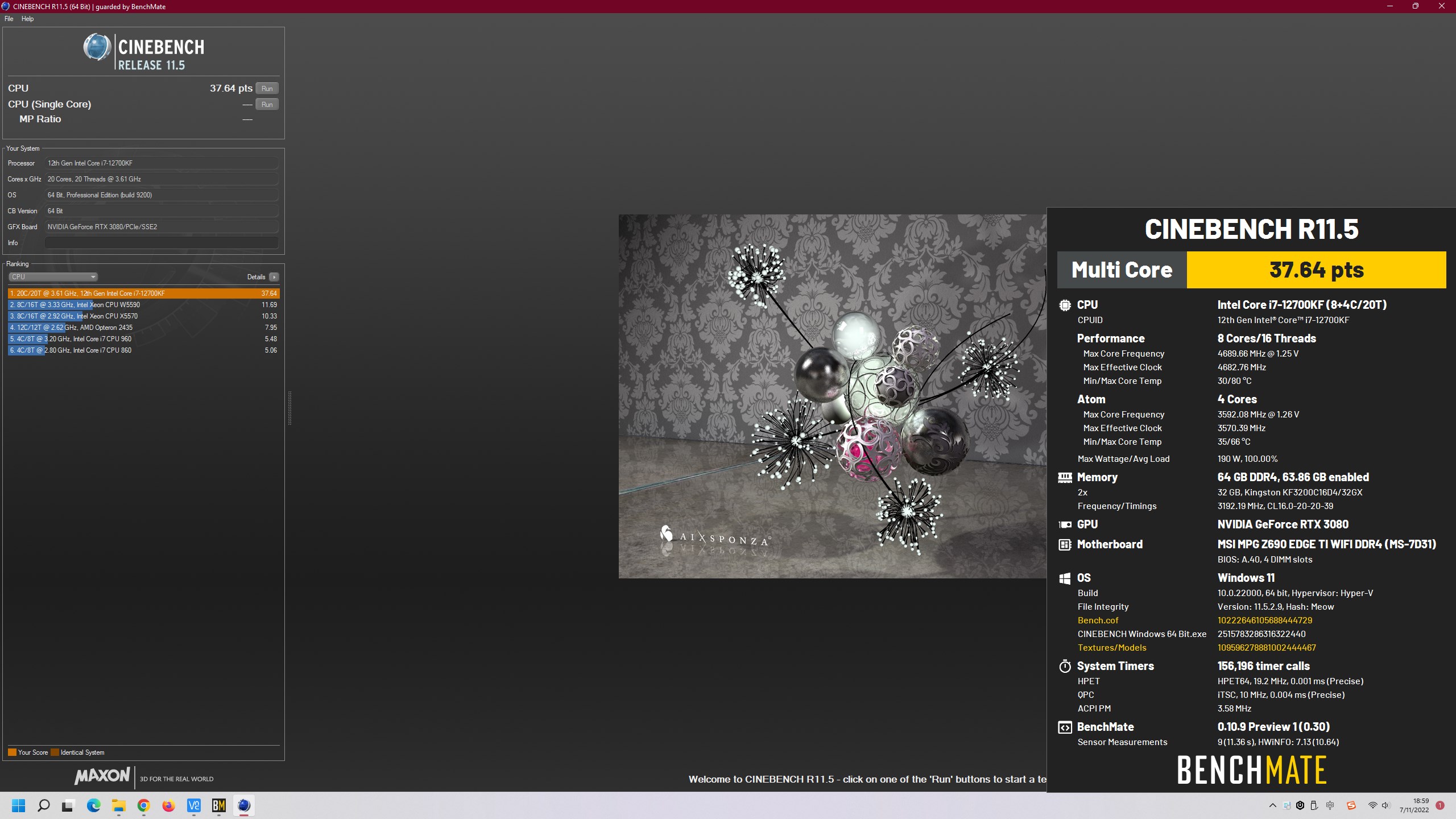Click the power hexagon tray icon
The image size is (1456, 819).
(1300, 805)
